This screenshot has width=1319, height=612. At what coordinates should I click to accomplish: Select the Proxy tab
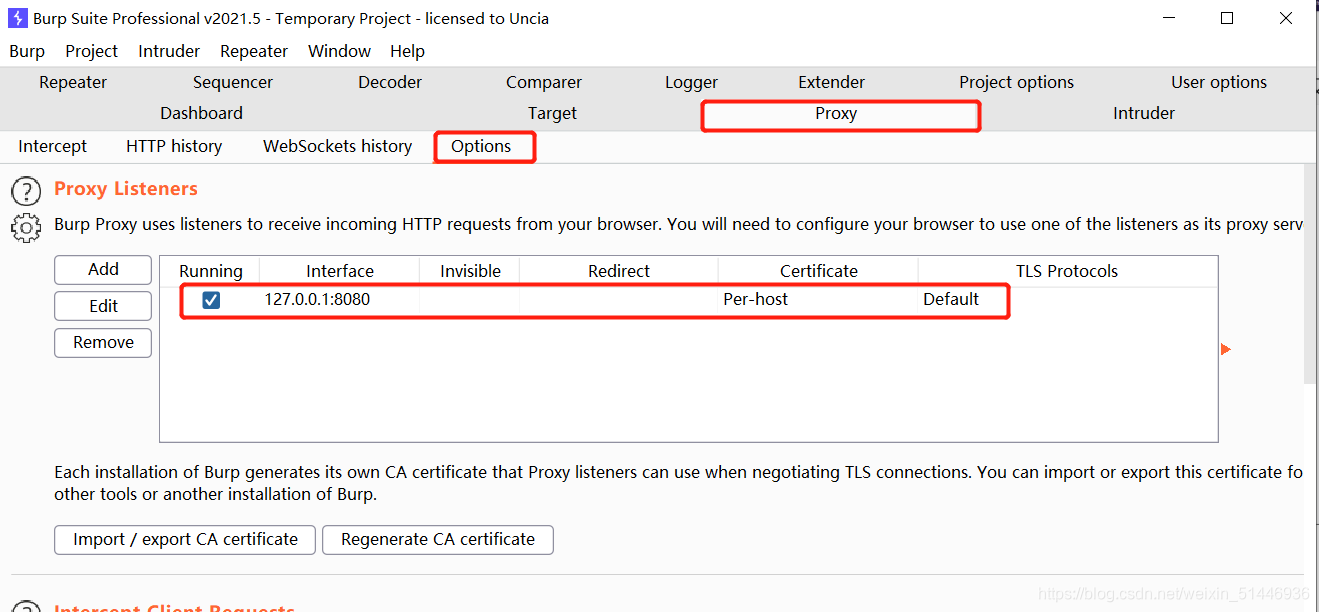coord(836,113)
